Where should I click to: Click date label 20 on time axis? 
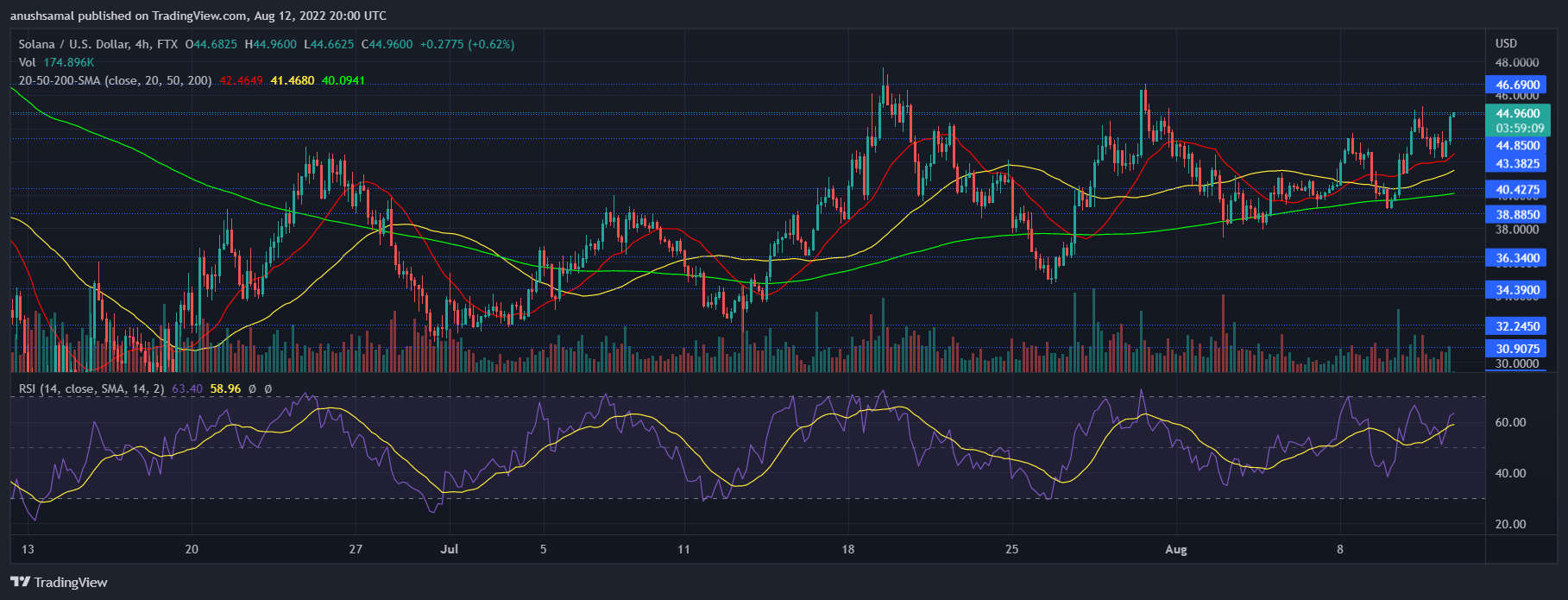pos(192,549)
